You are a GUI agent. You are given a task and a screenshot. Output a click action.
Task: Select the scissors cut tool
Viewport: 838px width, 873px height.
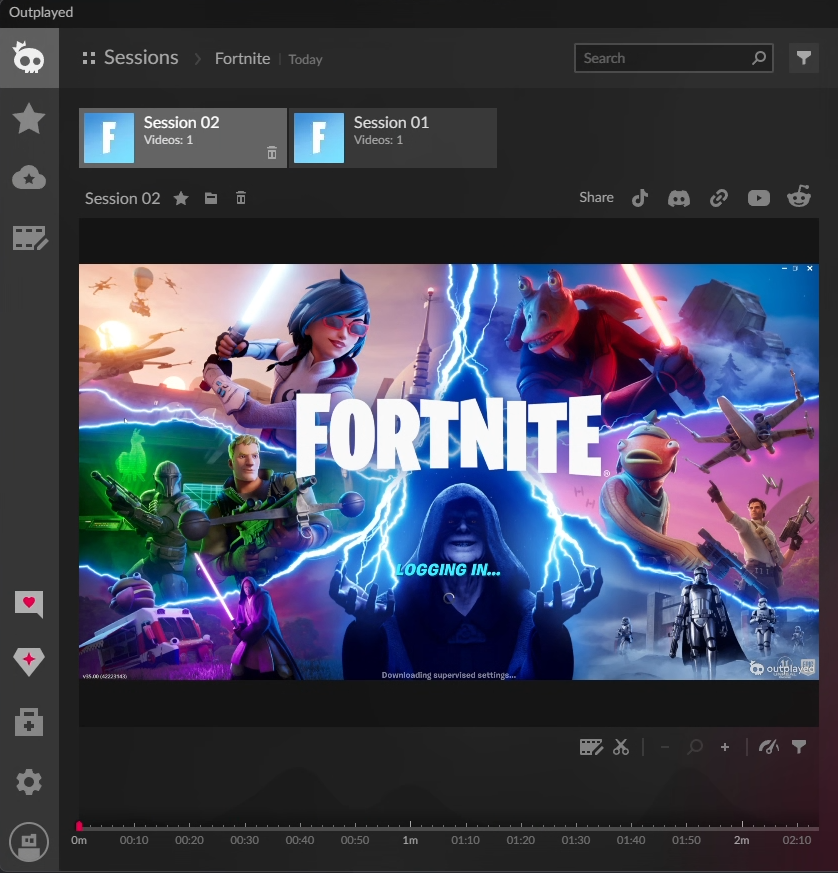pyautogui.click(x=620, y=747)
